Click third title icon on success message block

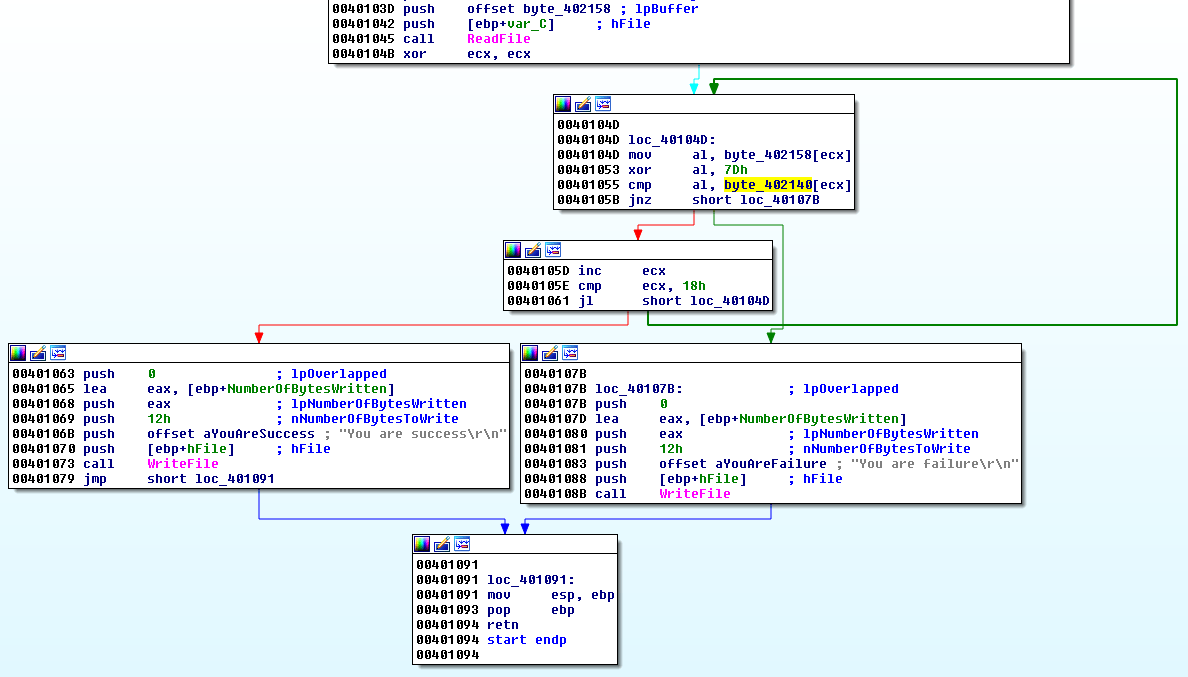[58, 353]
